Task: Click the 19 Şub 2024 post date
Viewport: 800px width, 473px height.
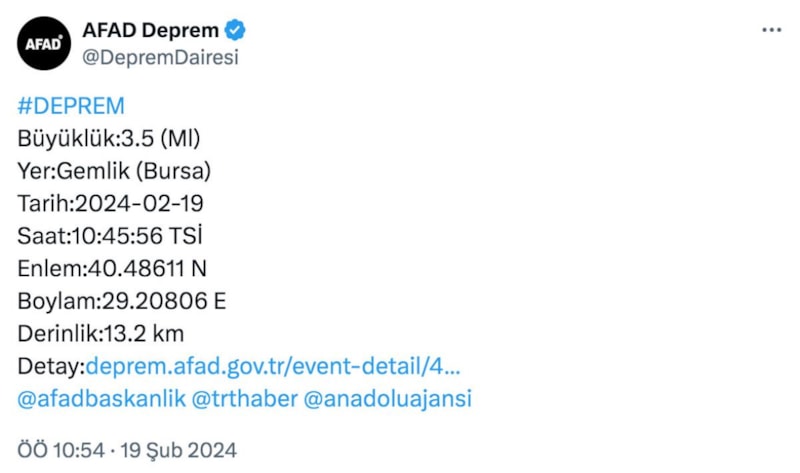Action: point(176,450)
